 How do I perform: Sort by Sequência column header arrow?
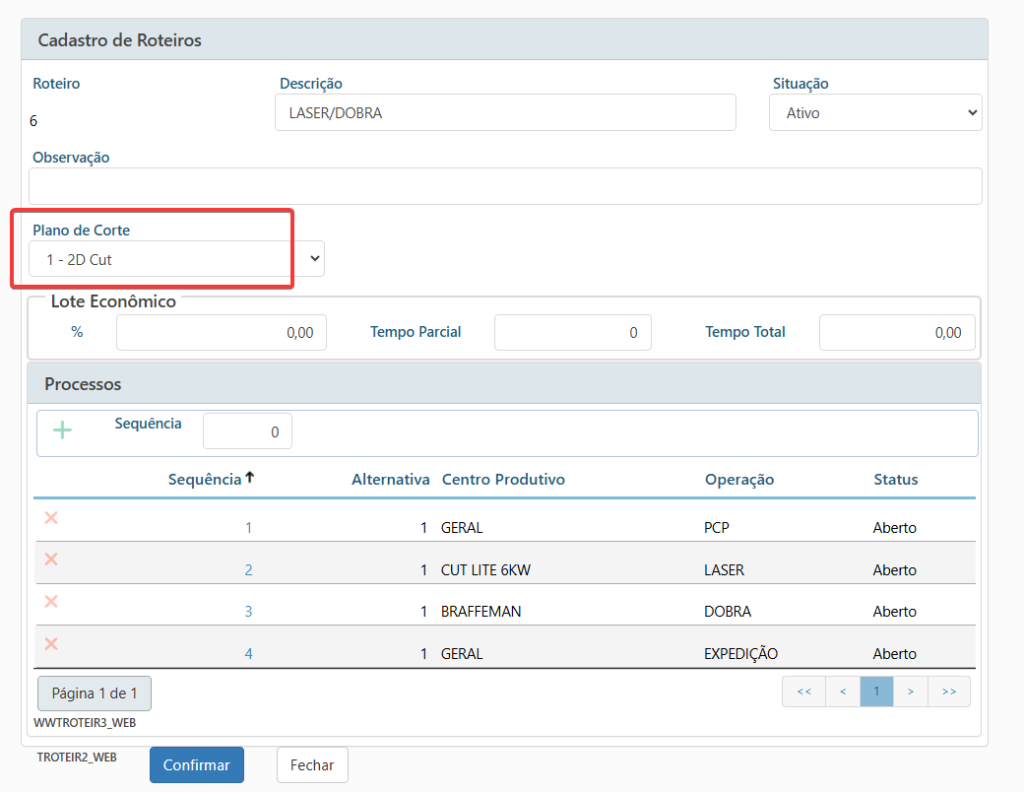pos(249,478)
